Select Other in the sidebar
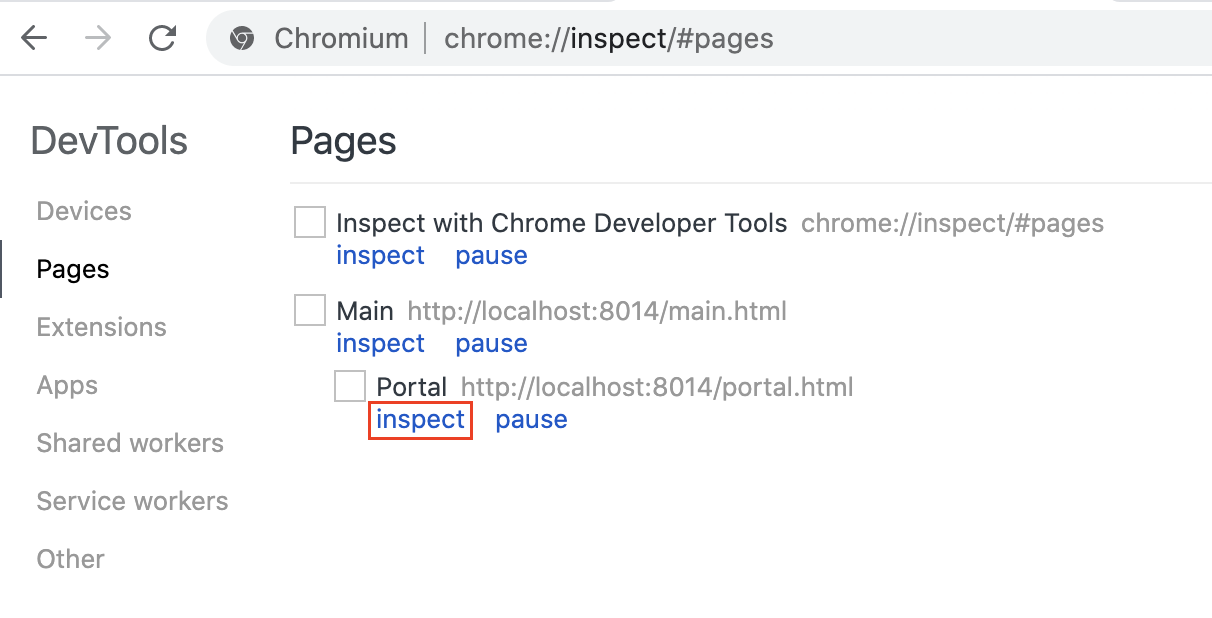Image resolution: width=1212 pixels, height=618 pixels. pos(70,559)
